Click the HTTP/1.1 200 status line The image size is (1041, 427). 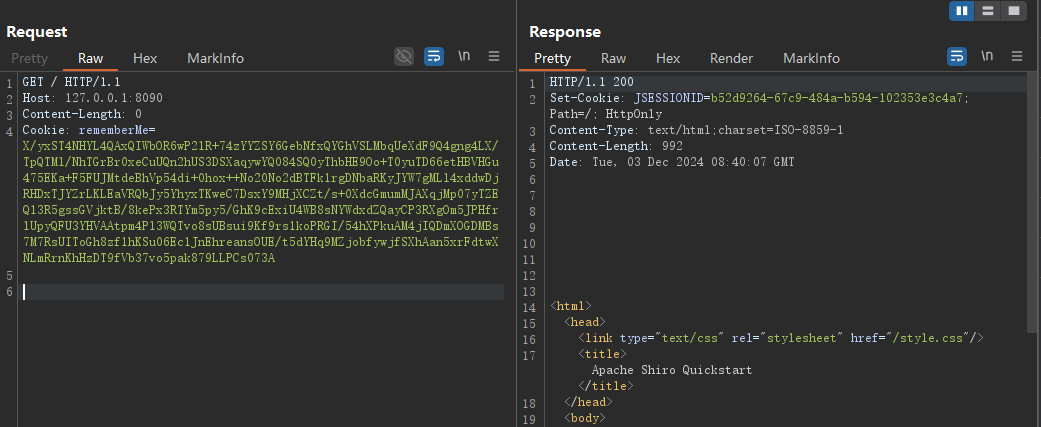(592, 82)
